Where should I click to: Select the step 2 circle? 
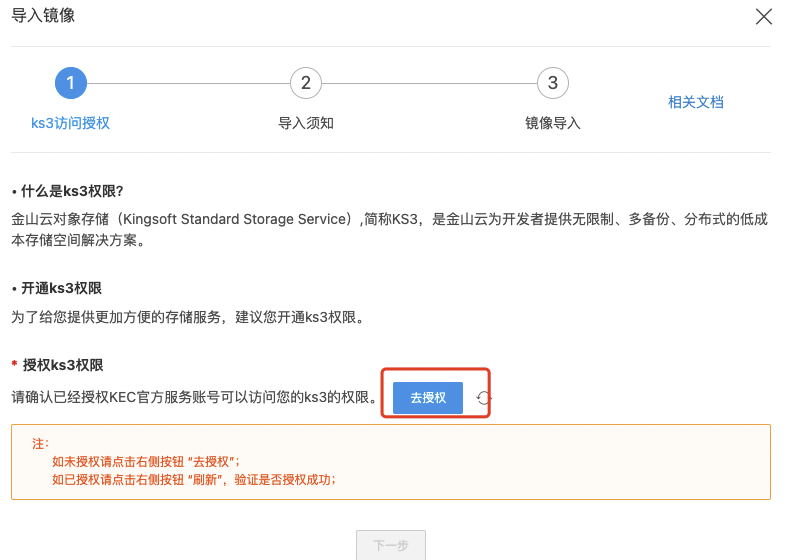[305, 83]
